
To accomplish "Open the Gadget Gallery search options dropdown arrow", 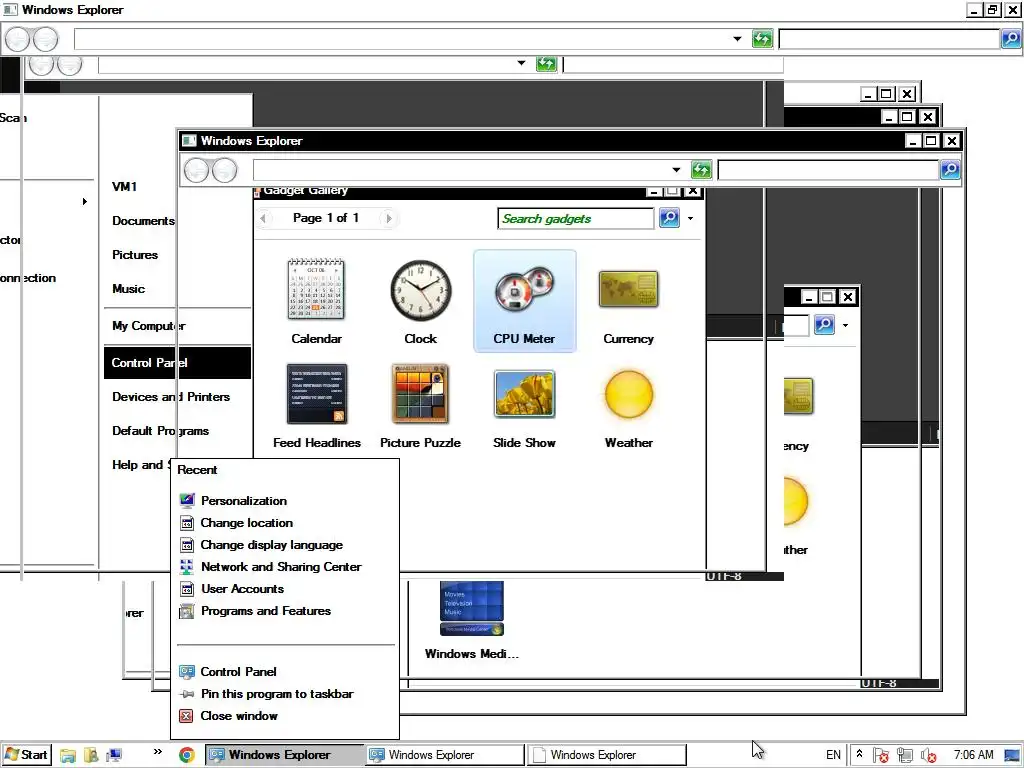I will (690, 218).
